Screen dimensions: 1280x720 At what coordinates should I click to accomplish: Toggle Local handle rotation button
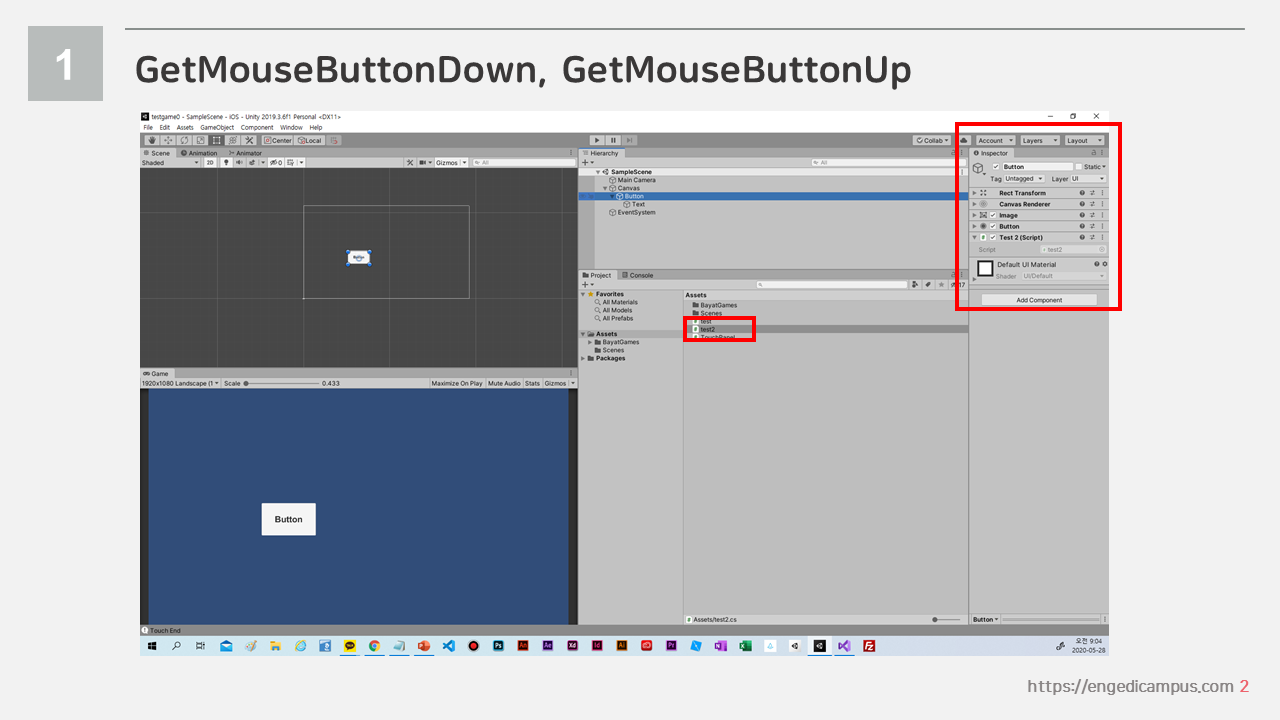tap(310, 140)
